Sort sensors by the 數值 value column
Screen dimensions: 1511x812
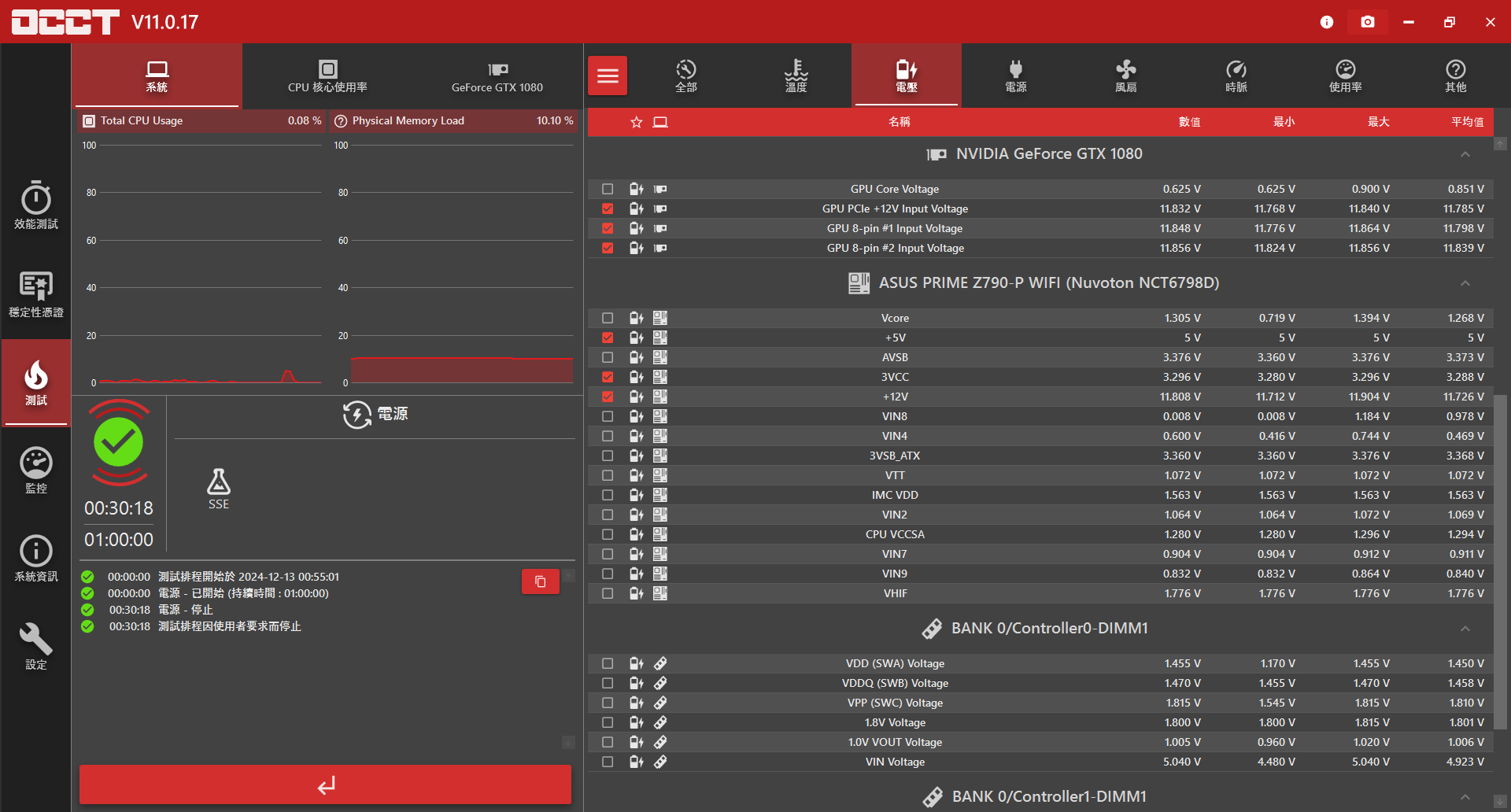[x=1189, y=122]
